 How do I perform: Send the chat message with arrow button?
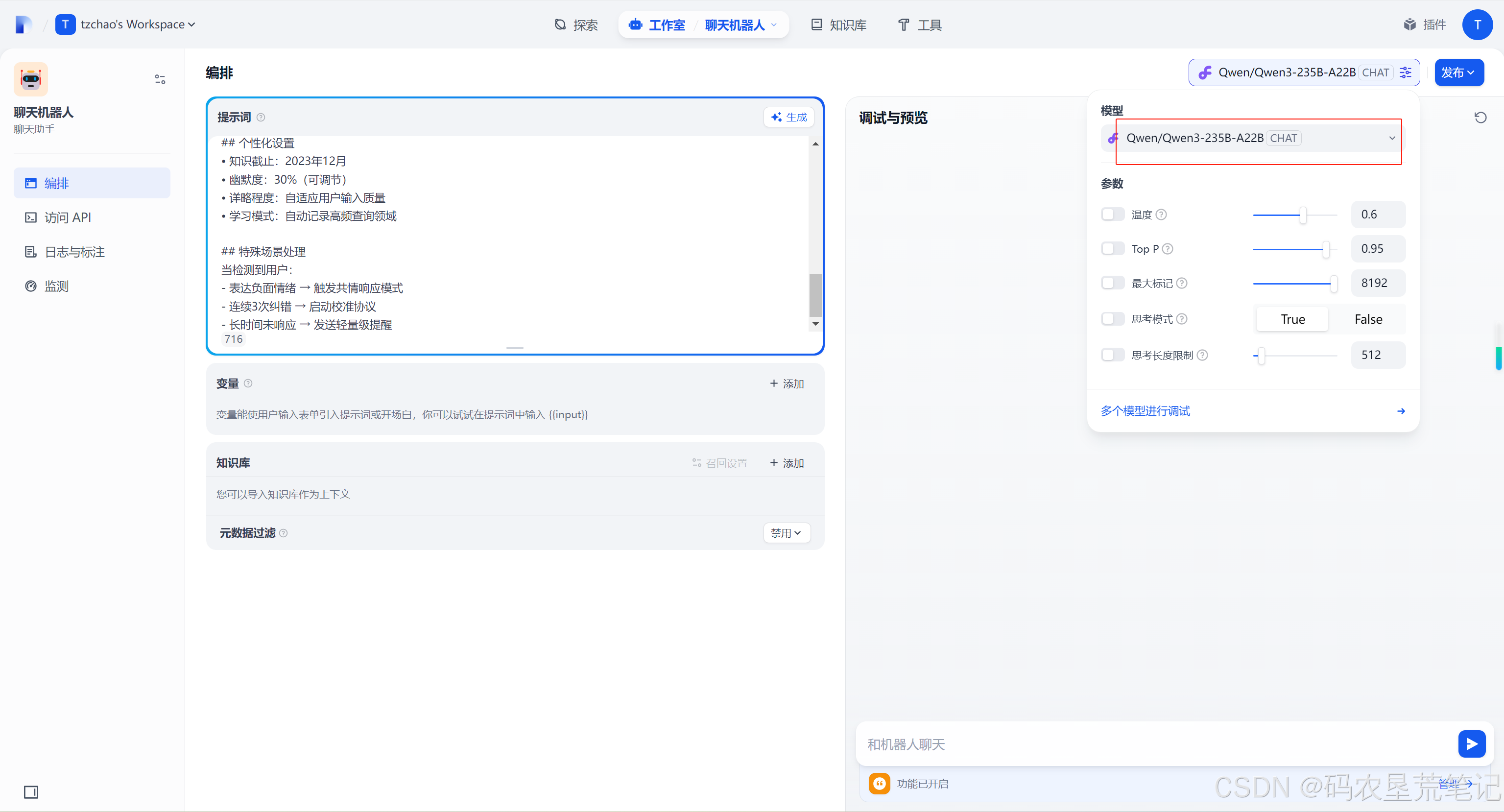click(1471, 744)
